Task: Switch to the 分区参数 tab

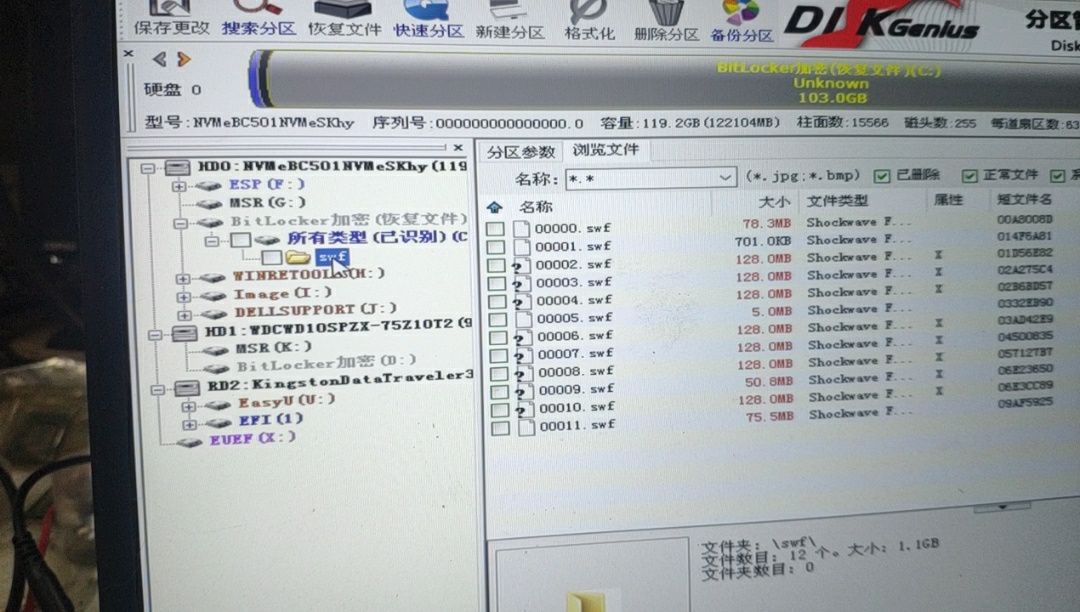Action: tap(521, 151)
